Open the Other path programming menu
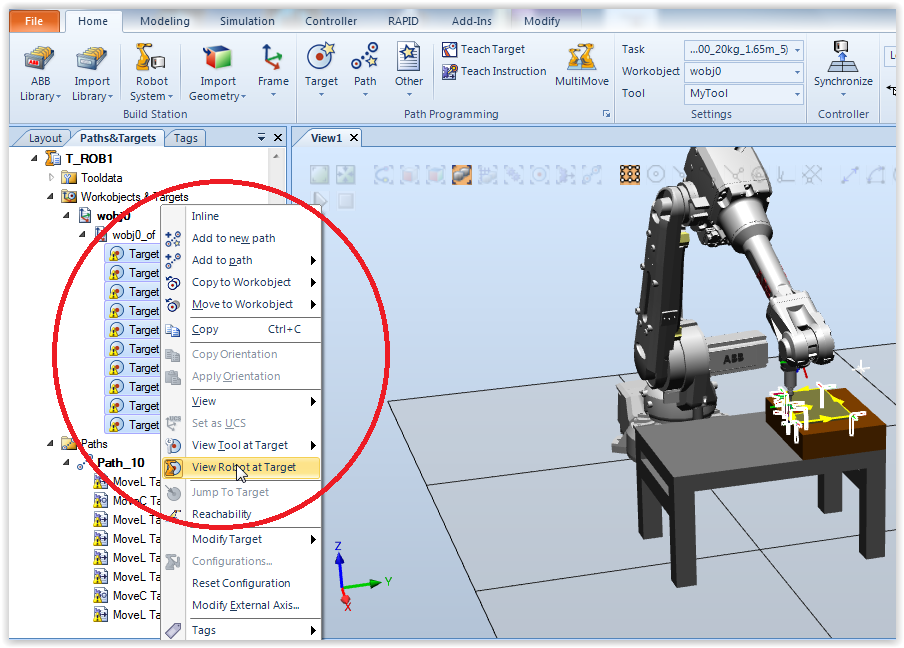The width and height of the screenshot is (904, 648). tap(409, 69)
